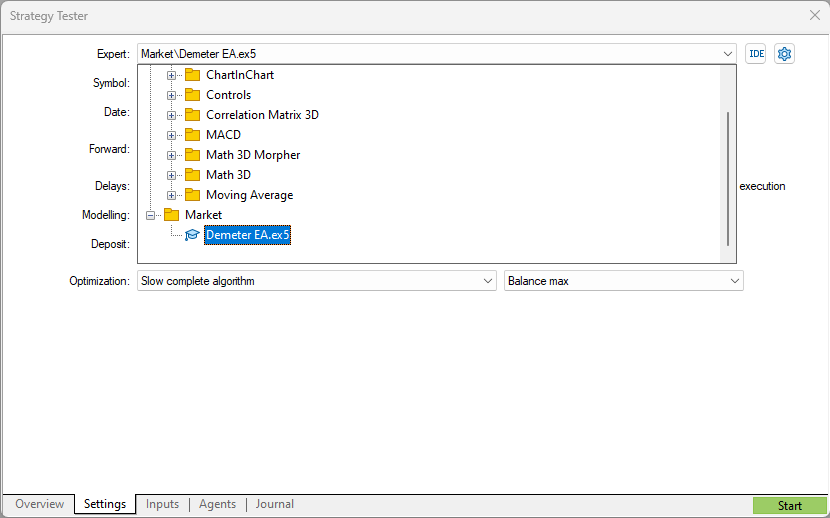The width and height of the screenshot is (830, 518).
Task: Select the Correlation Matrix 3D label
Action: point(263,115)
